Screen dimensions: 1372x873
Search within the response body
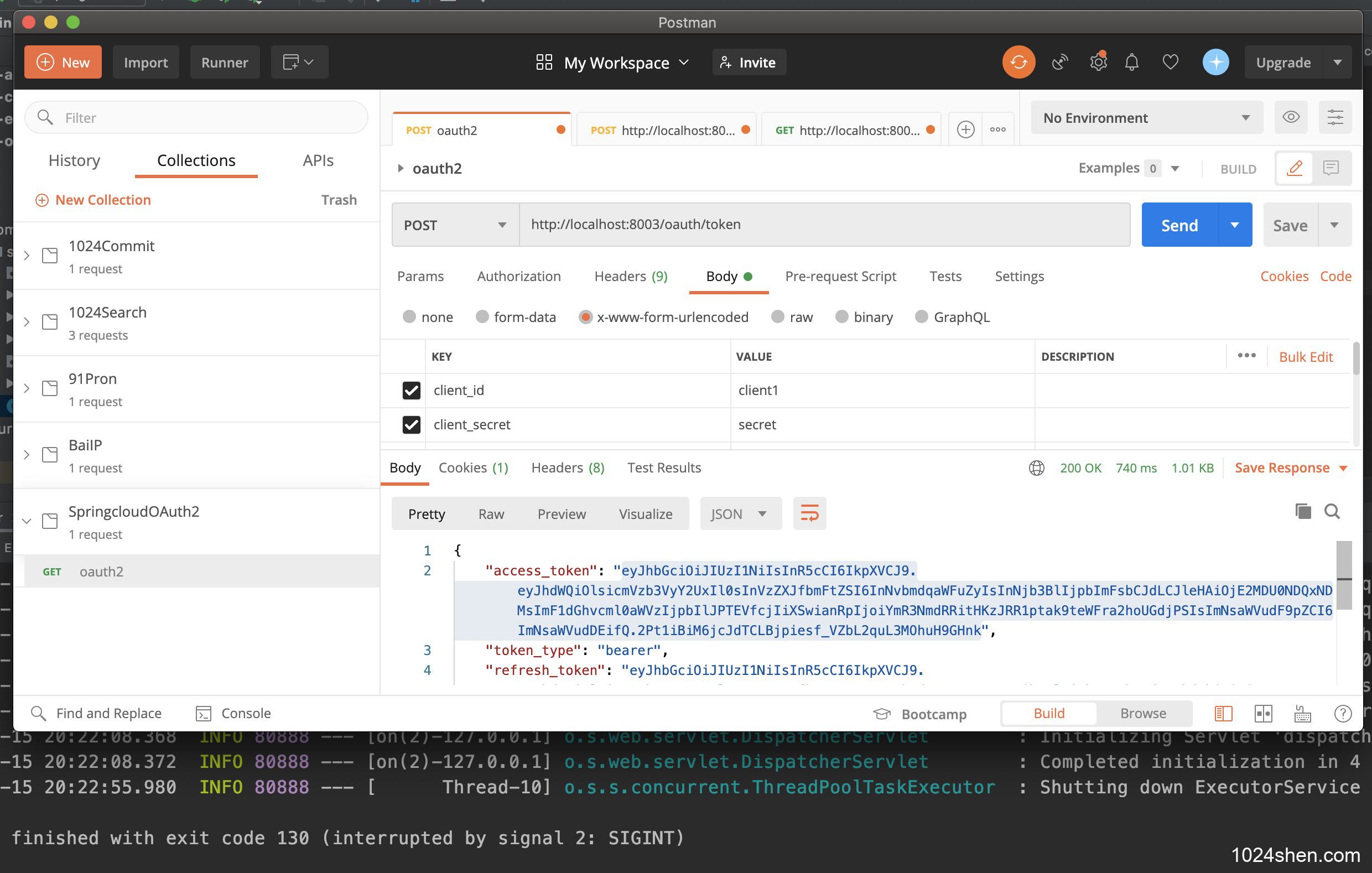pos(1332,511)
